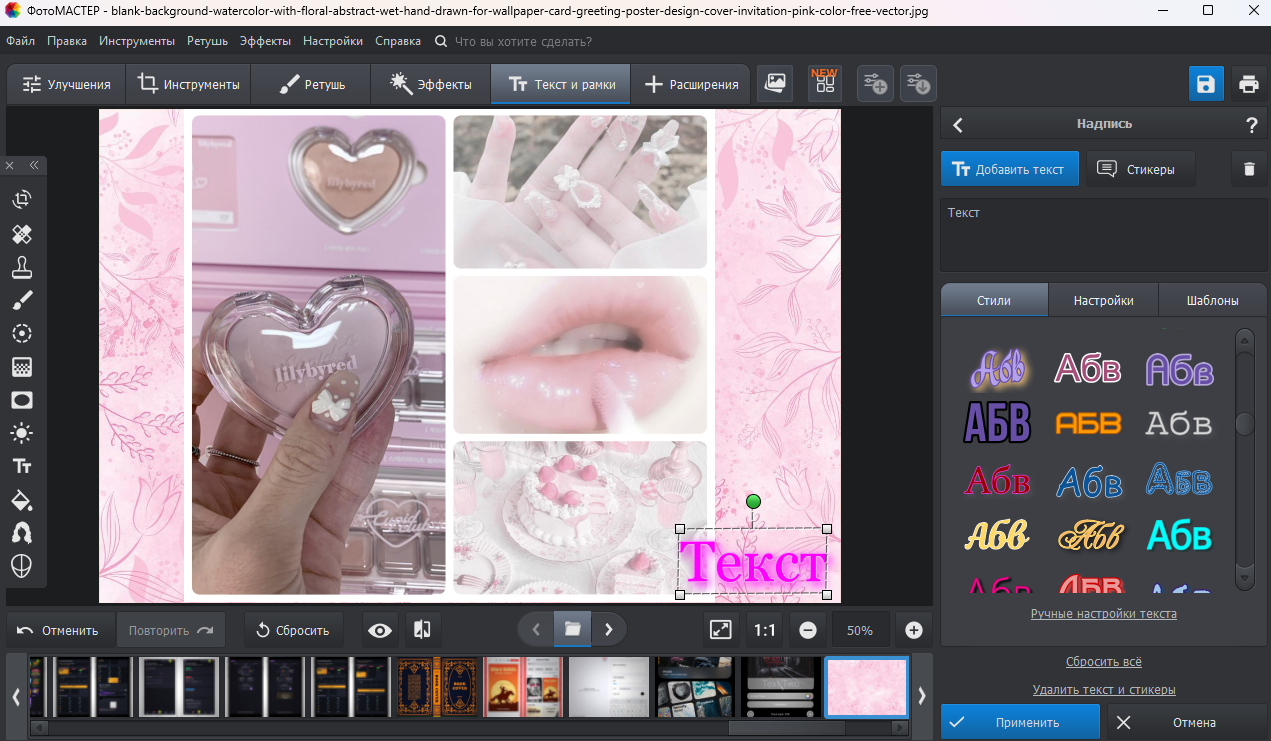Open the vignette oval tool

pyautogui.click(x=22, y=400)
